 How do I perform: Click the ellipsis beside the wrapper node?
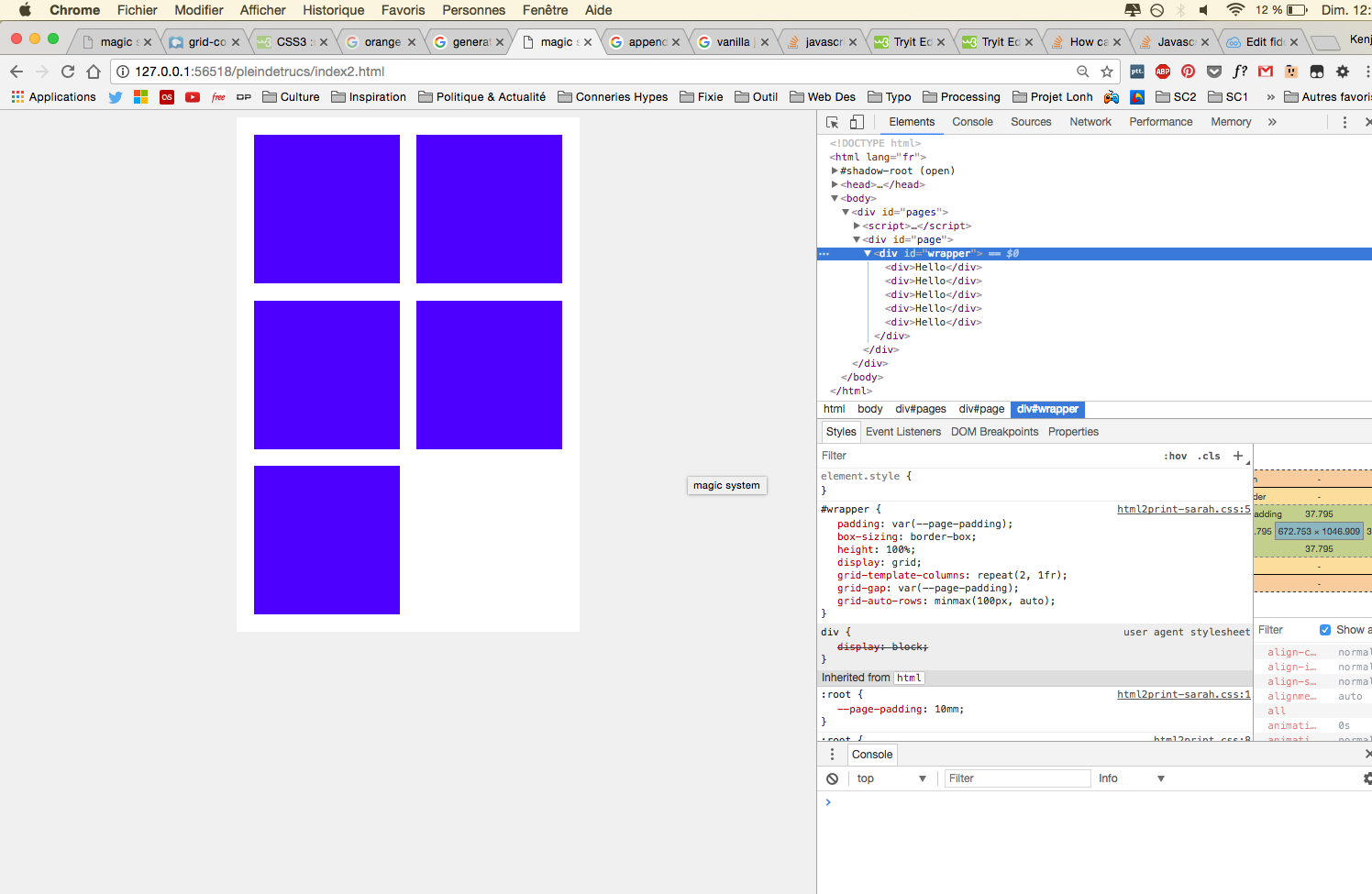point(824,254)
